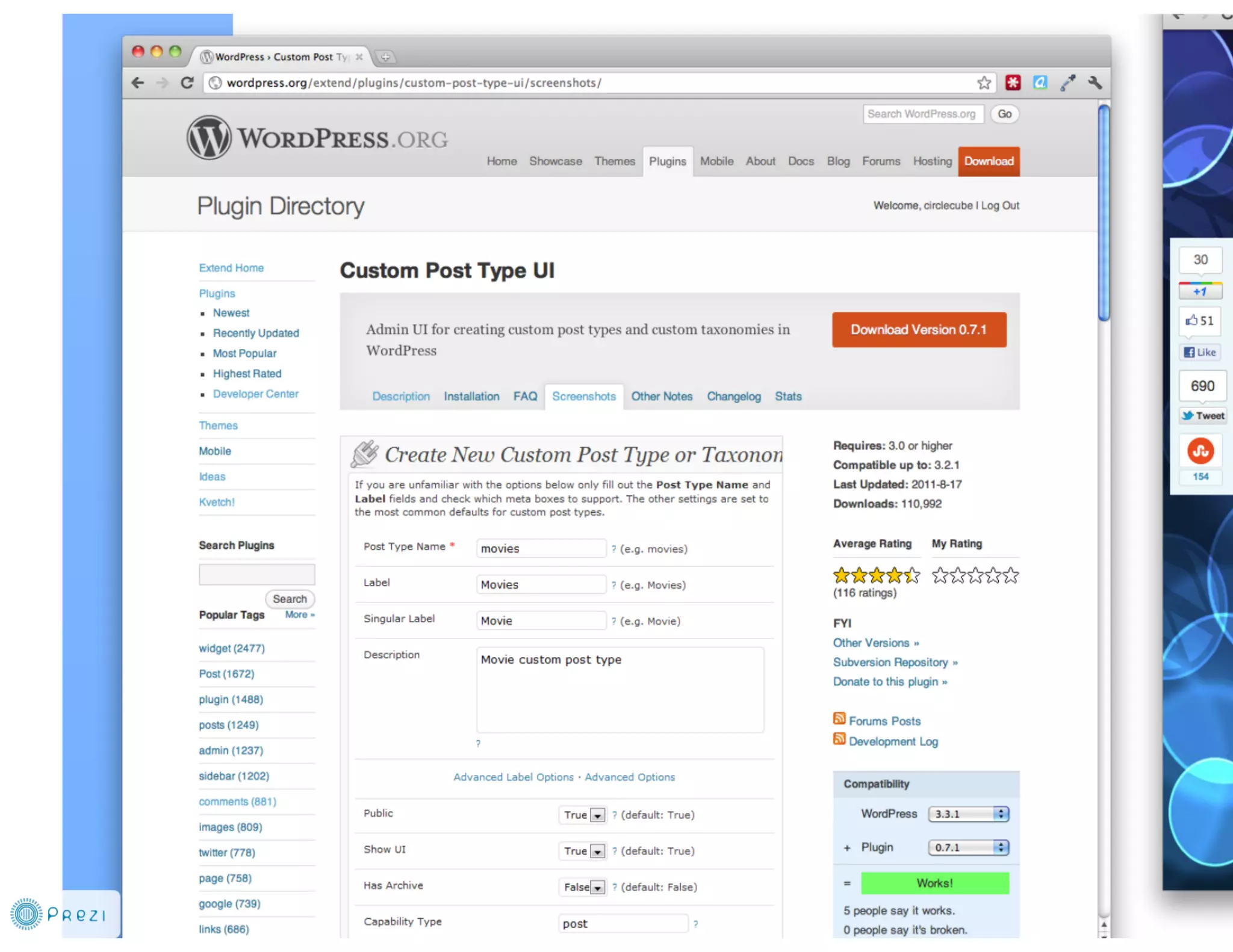Switch to the FAQ tab

click(525, 396)
